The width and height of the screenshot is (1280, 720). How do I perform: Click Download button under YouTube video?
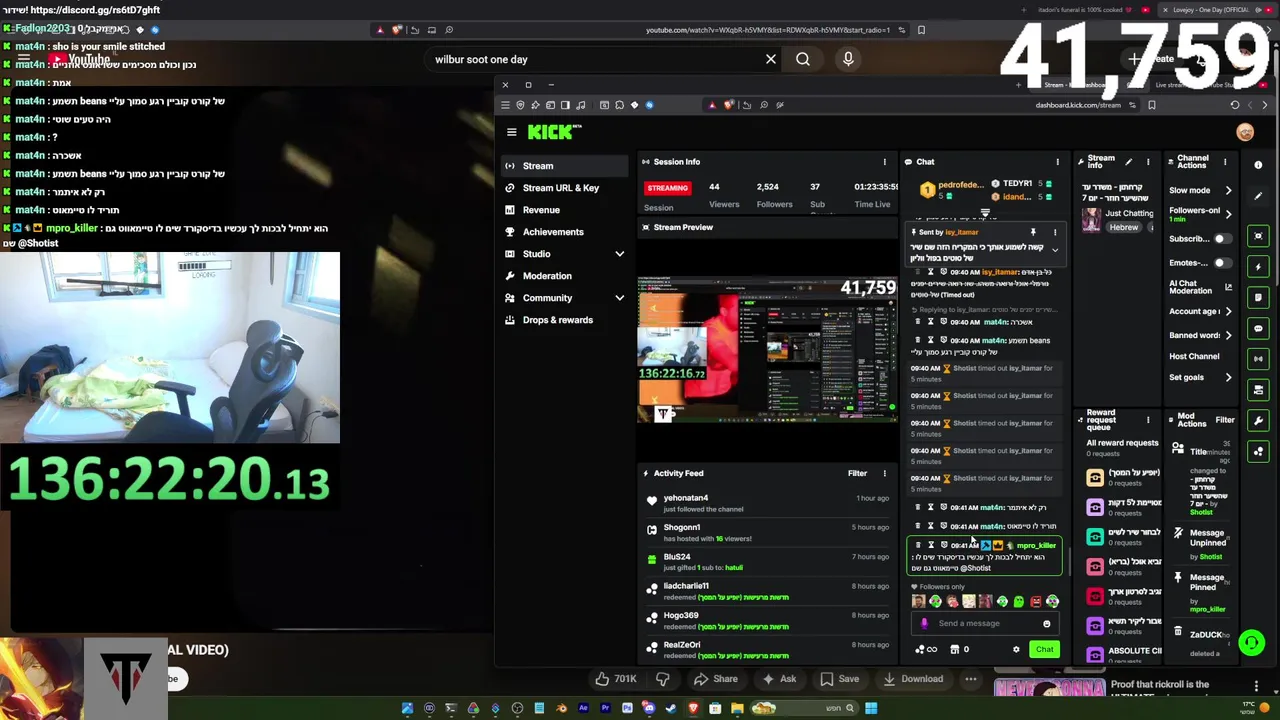point(912,679)
